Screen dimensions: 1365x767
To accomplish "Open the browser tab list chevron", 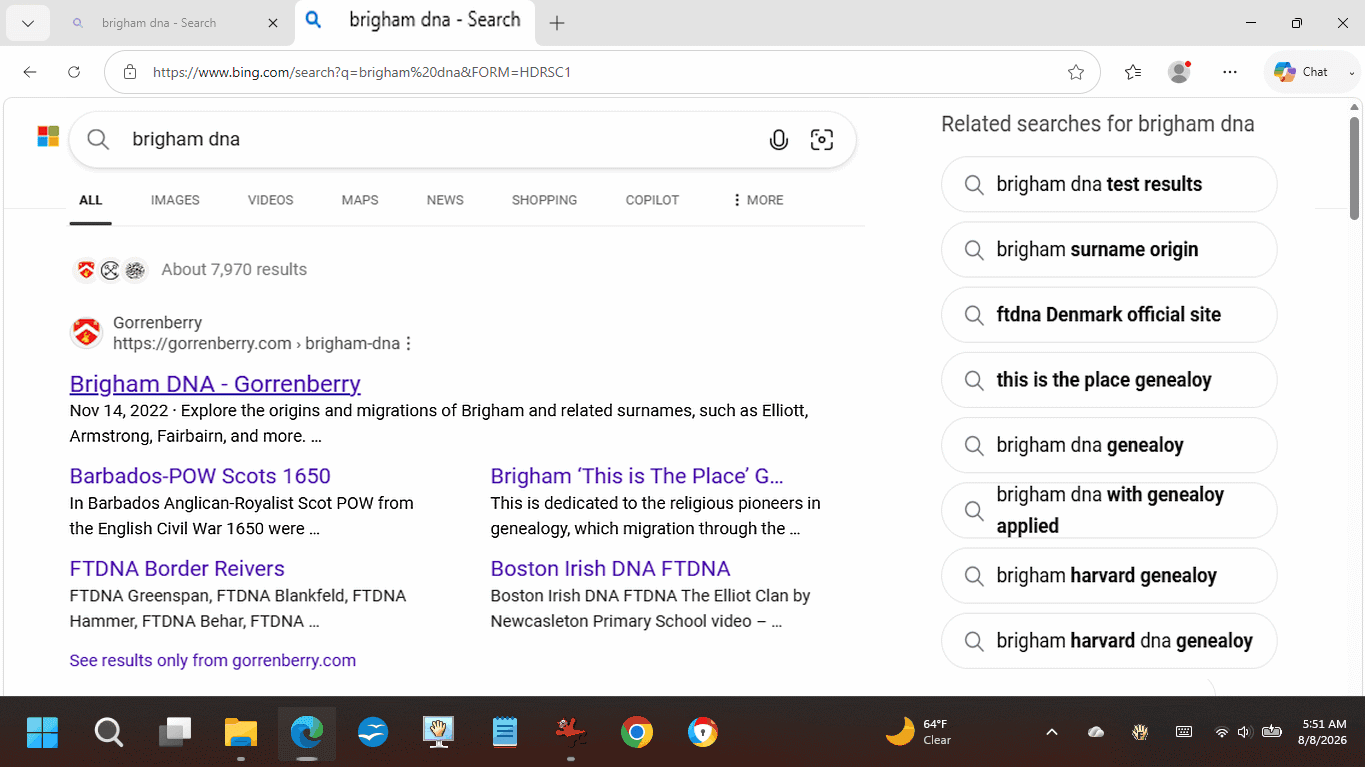I will tap(28, 24).
